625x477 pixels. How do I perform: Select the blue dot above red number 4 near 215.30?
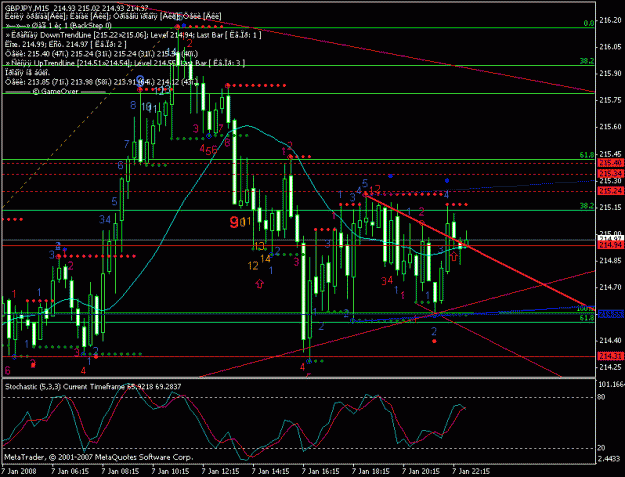(447, 181)
